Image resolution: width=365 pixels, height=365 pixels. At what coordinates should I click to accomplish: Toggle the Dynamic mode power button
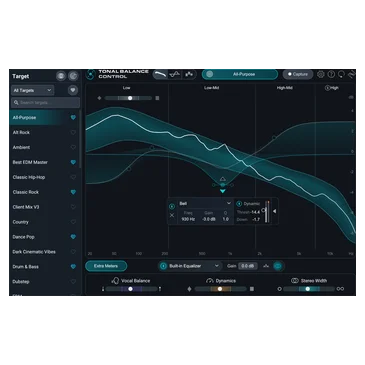point(239,204)
